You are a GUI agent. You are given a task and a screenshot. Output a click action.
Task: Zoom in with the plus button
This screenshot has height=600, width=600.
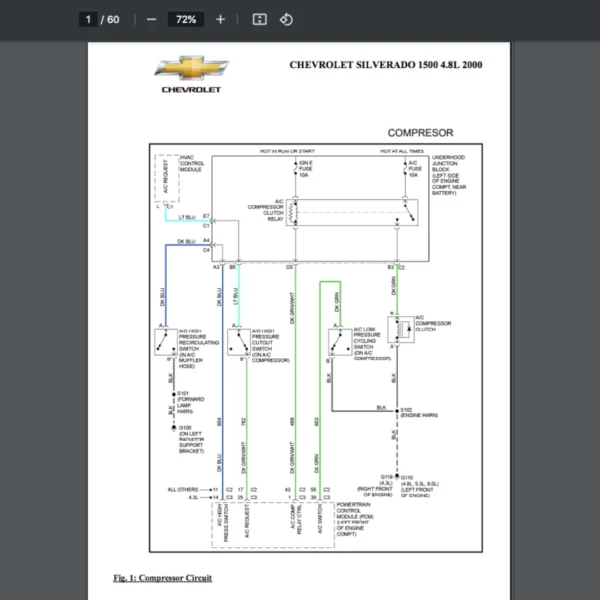point(220,20)
